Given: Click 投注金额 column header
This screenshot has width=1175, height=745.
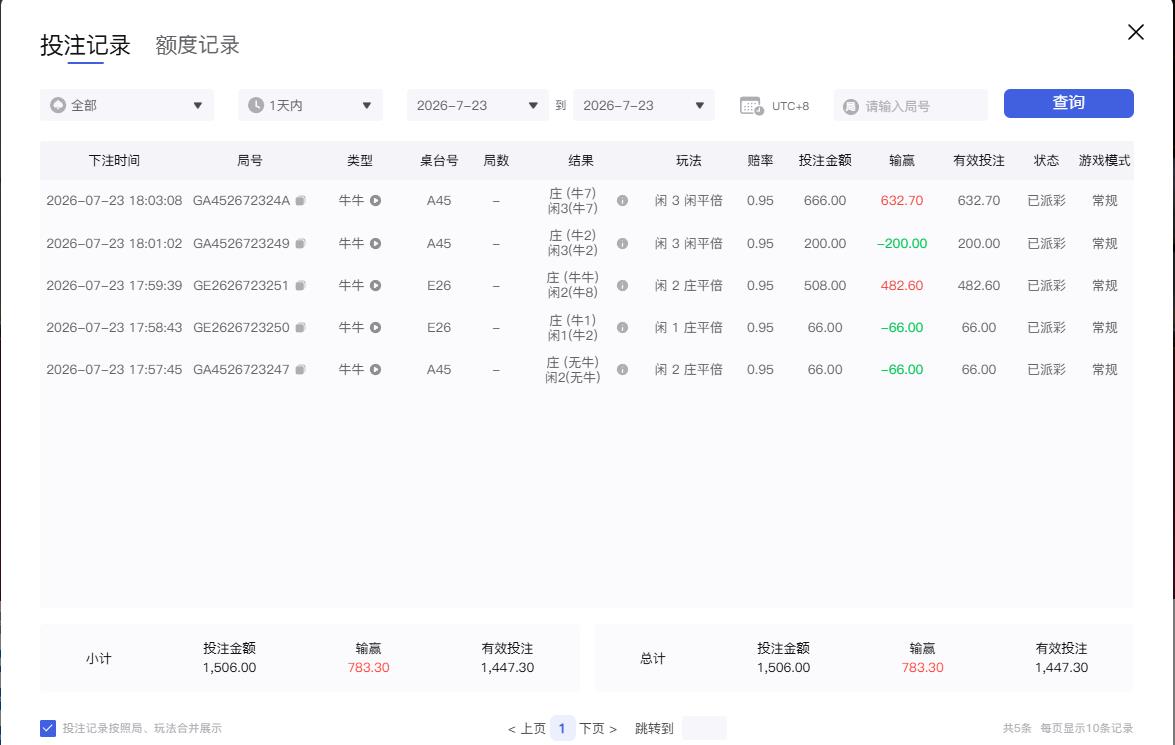Looking at the screenshot, I should pos(825,160).
